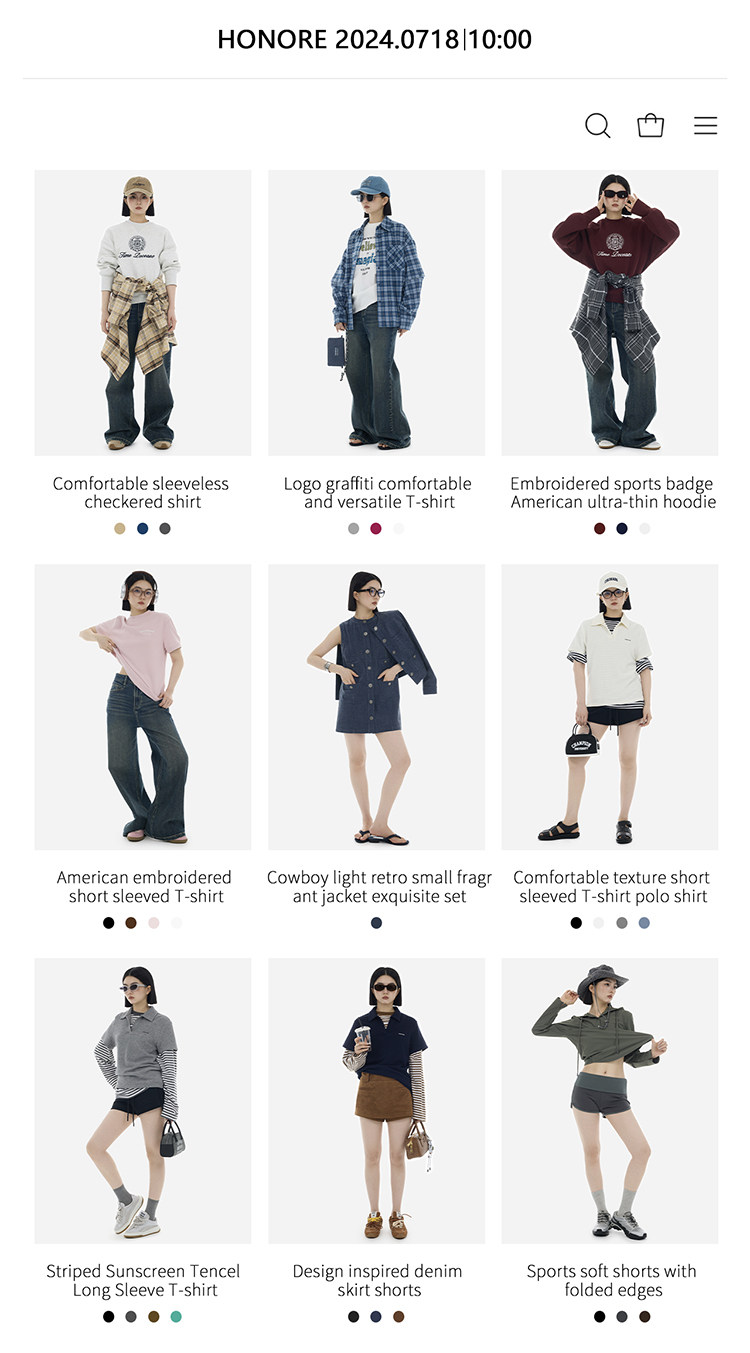Open the Cowboy denim jacket set image
The width and height of the screenshot is (750, 1353).
coord(377,707)
